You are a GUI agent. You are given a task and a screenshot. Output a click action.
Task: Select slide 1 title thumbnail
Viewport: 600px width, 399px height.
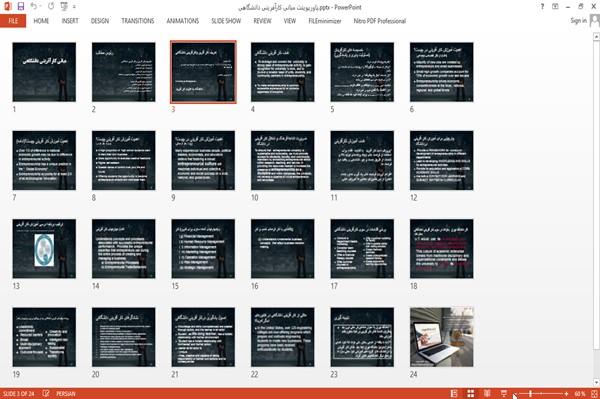point(44,72)
